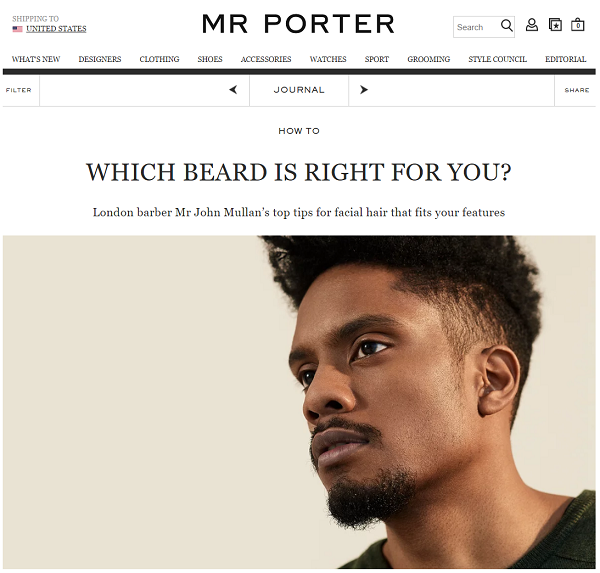Open the Share options
This screenshot has height=573, width=600.
click(x=577, y=90)
